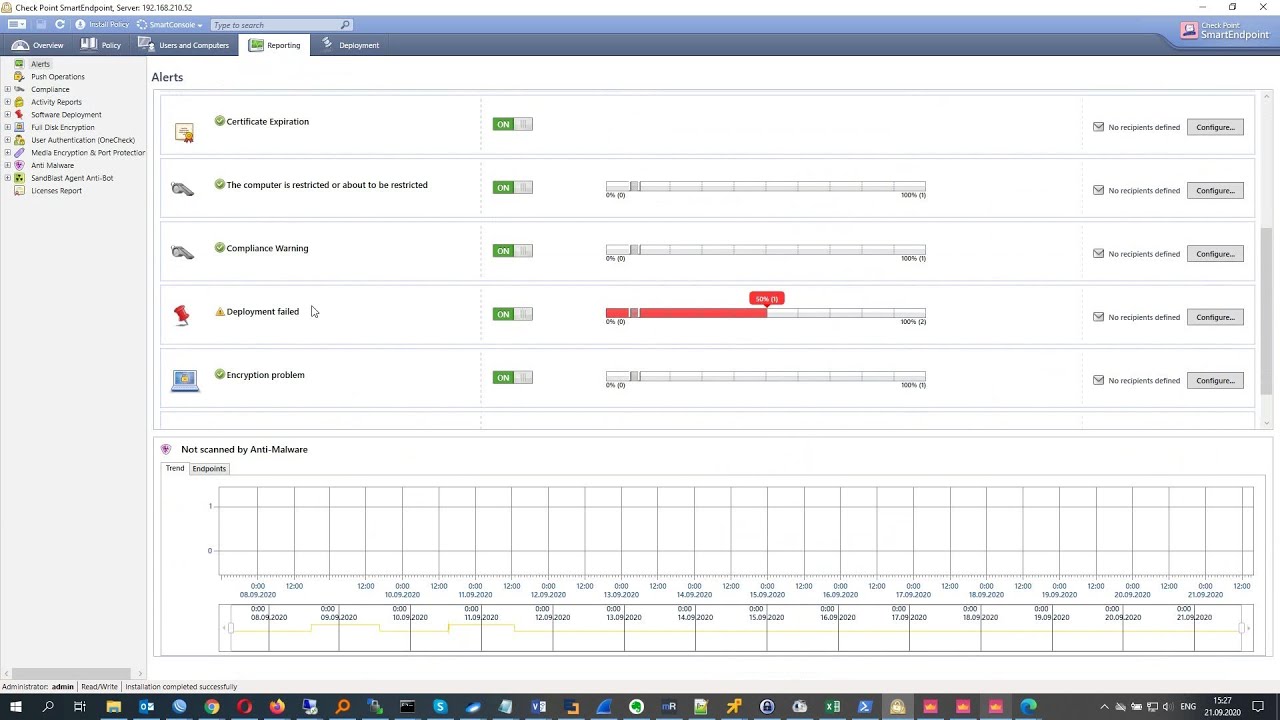
Task: Check the Deployment failed recipients mail checkbox
Action: pyautogui.click(x=1098, y=317)
